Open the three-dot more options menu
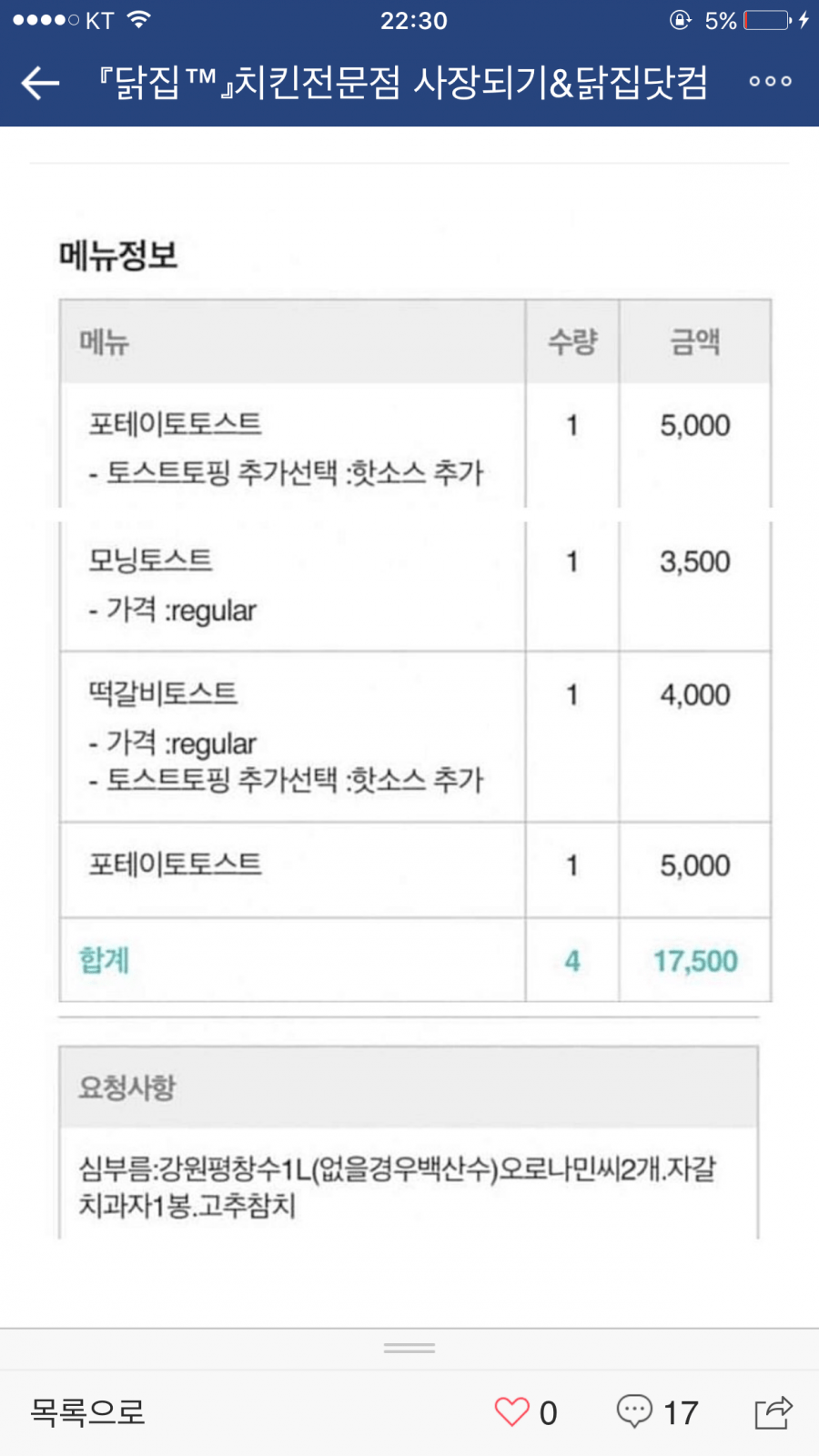 point(770,81)
